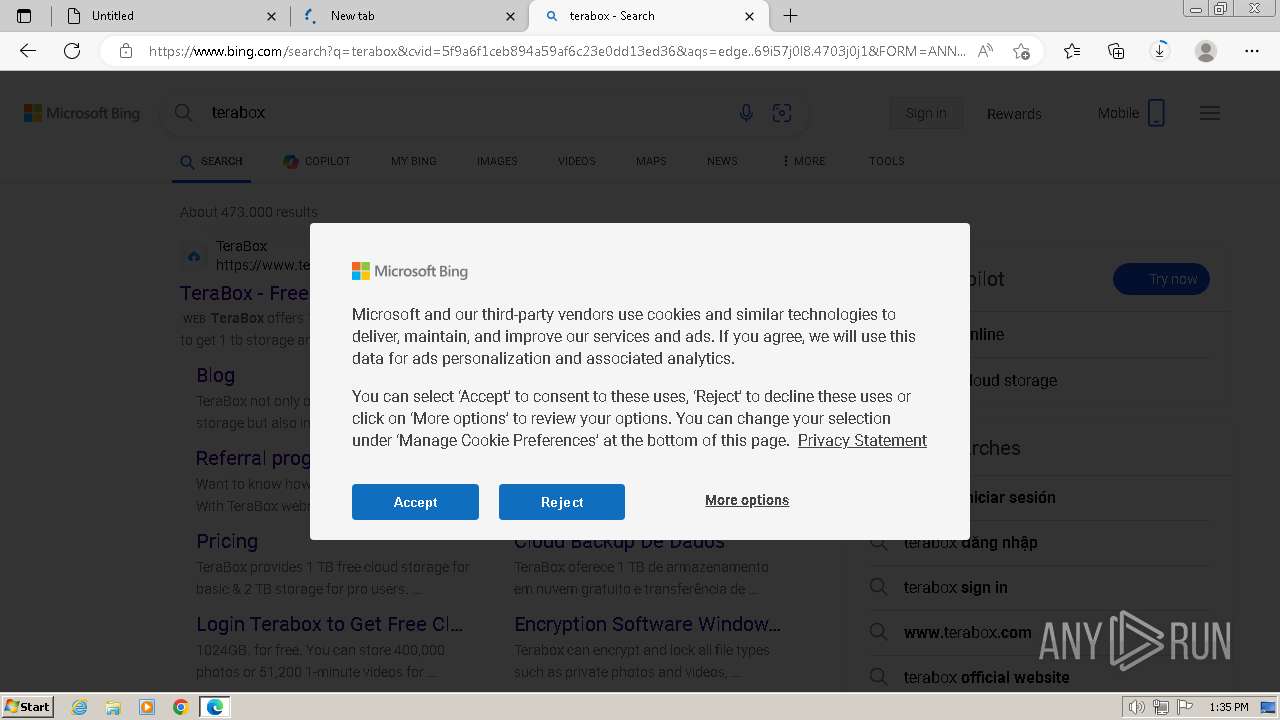The image size is (1280, 720).
Task: Open the search TOOLS option
Action: (x=887, y=161)
